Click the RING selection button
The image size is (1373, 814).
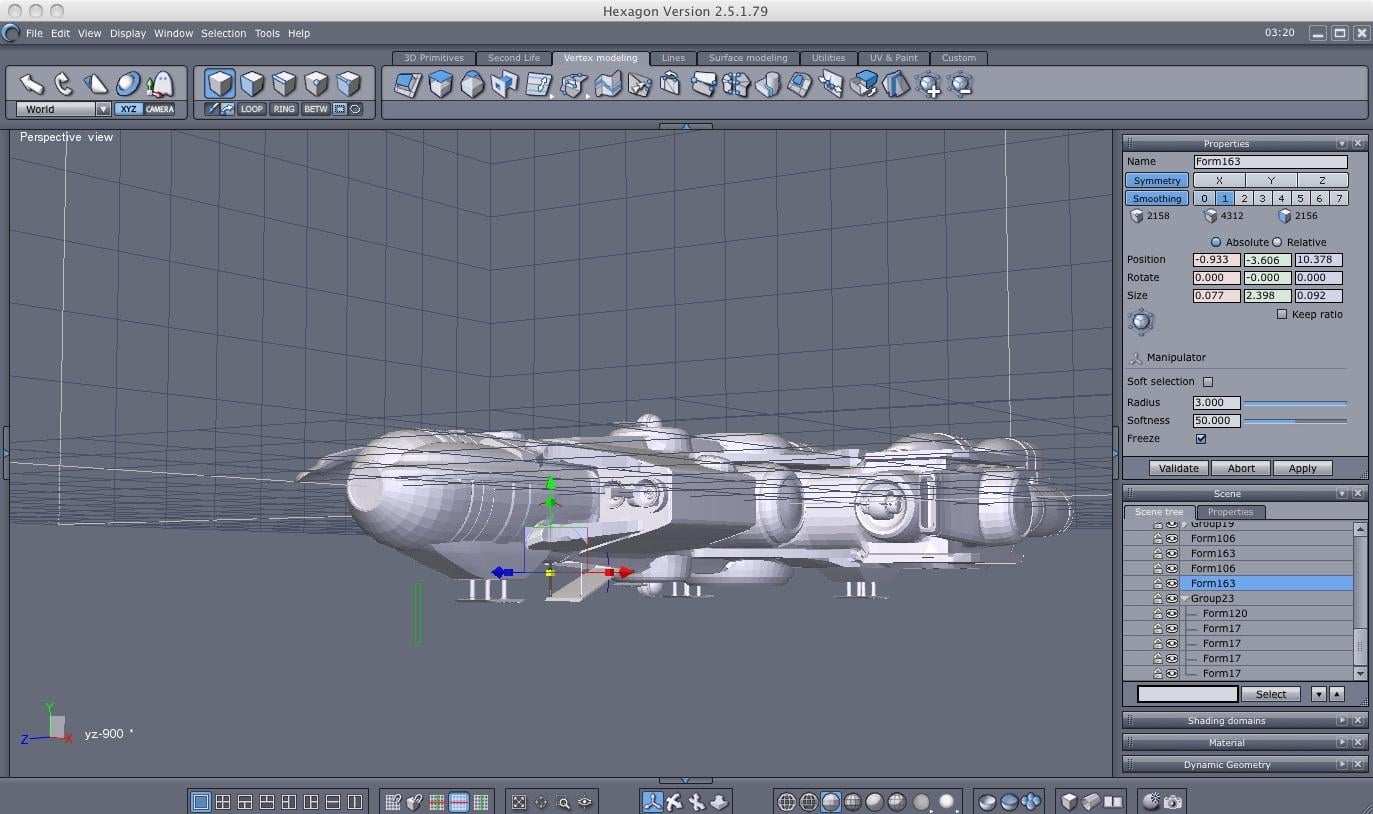[x=284, y=109]
